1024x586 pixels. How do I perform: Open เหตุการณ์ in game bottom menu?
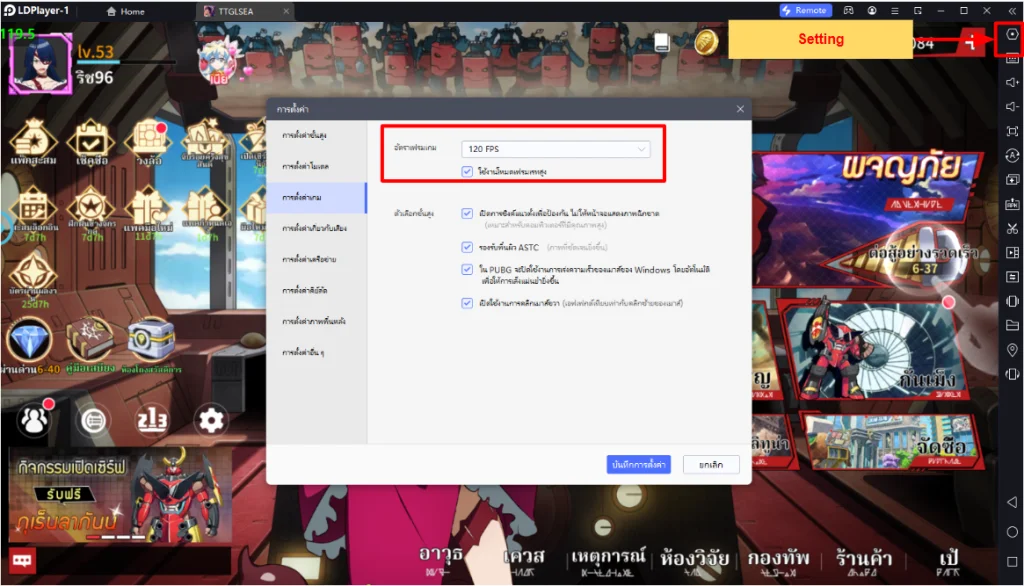(608, 561)
